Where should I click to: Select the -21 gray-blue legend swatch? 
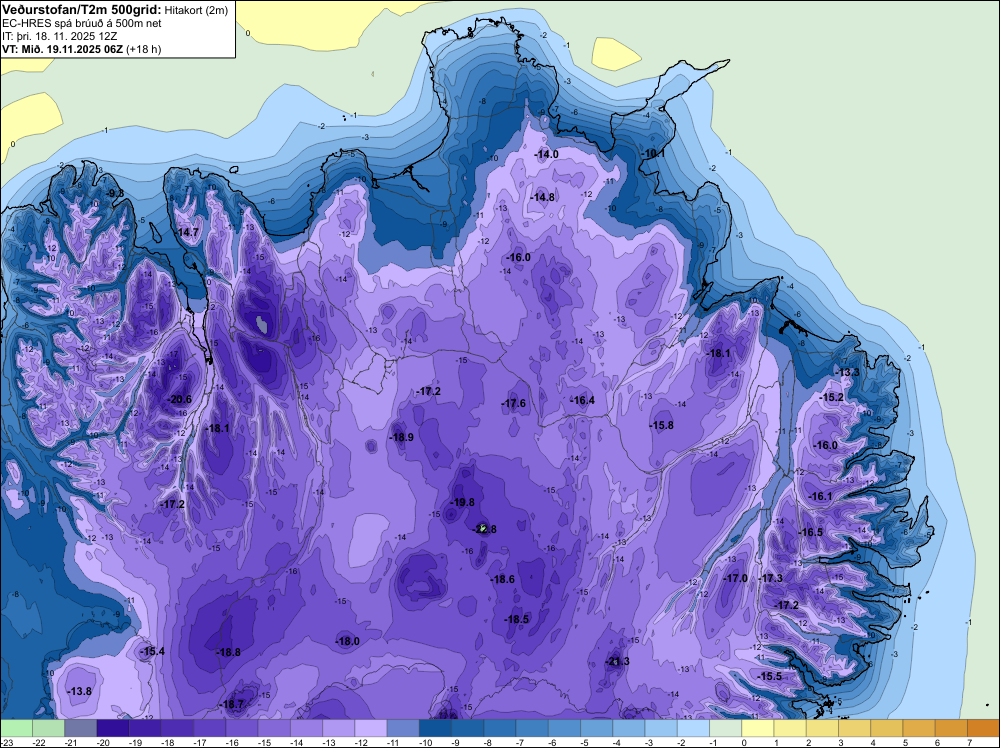point(80,728)
